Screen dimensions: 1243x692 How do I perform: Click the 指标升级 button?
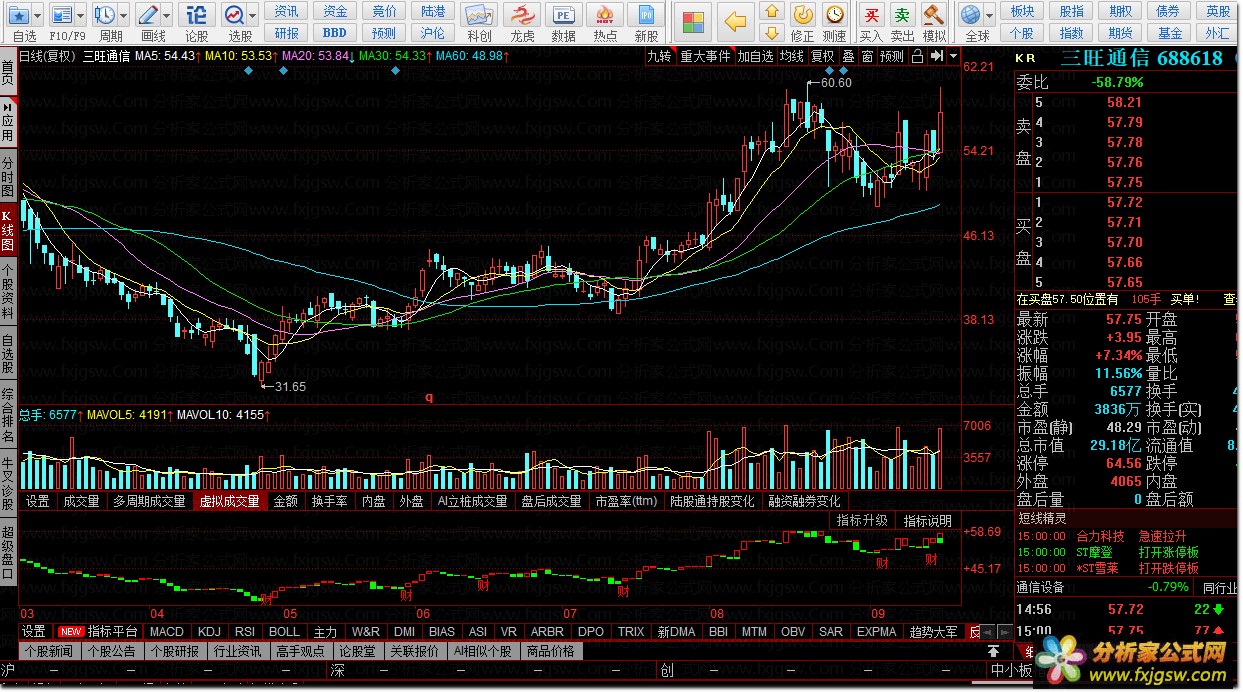point(862,520)
